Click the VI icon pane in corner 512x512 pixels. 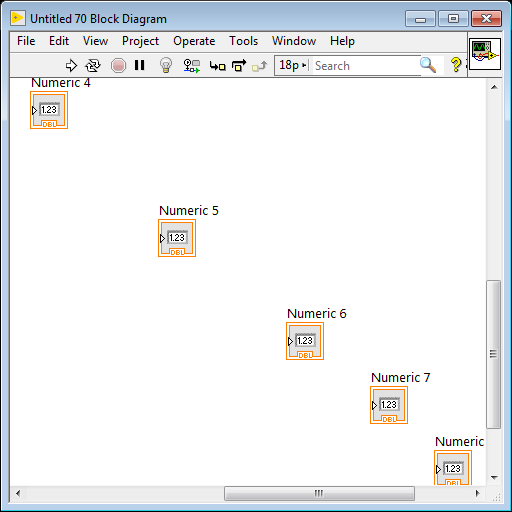(x=485, y=54)
